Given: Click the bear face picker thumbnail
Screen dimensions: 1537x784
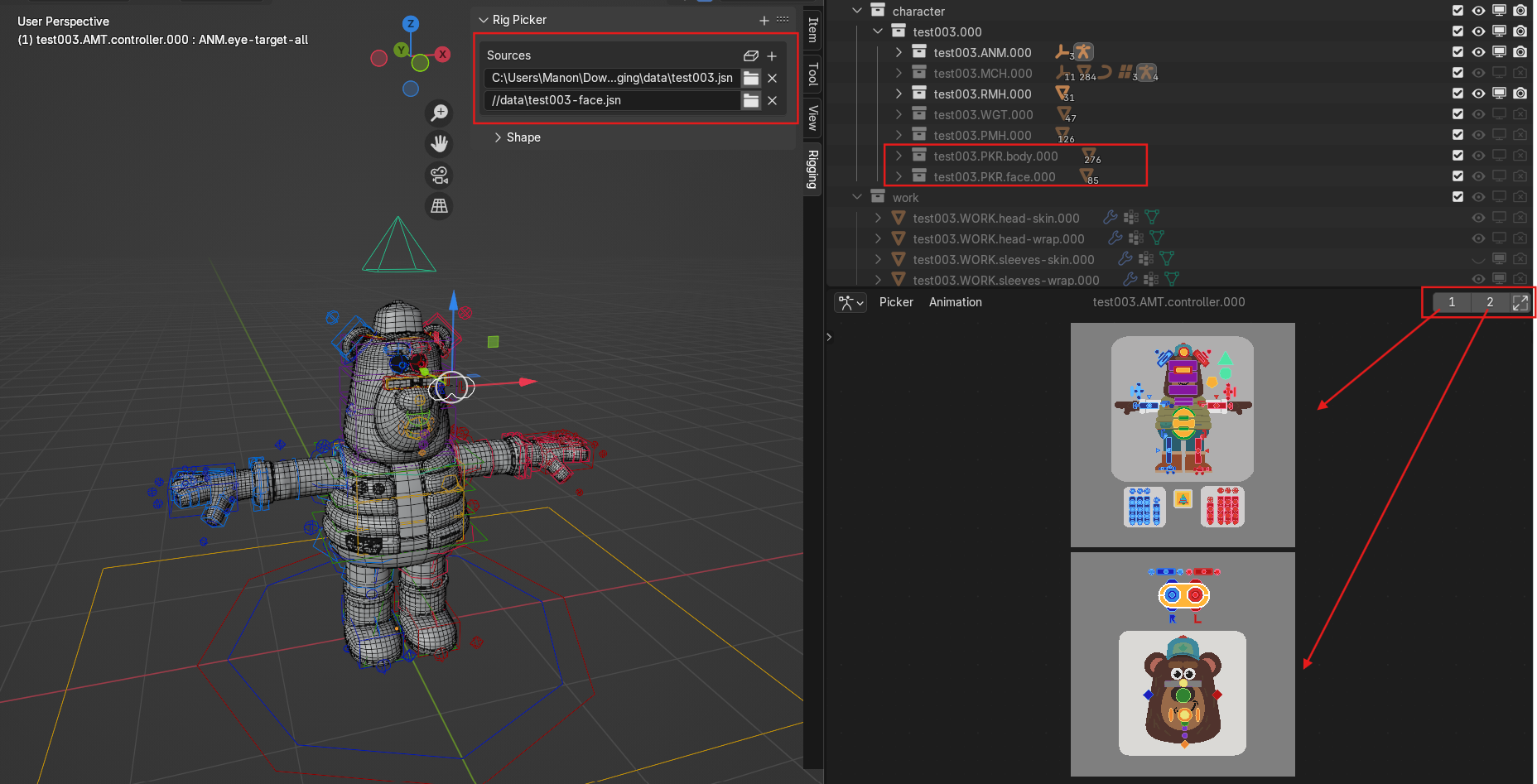Looking at the screenshot, I should point(1183,693).
